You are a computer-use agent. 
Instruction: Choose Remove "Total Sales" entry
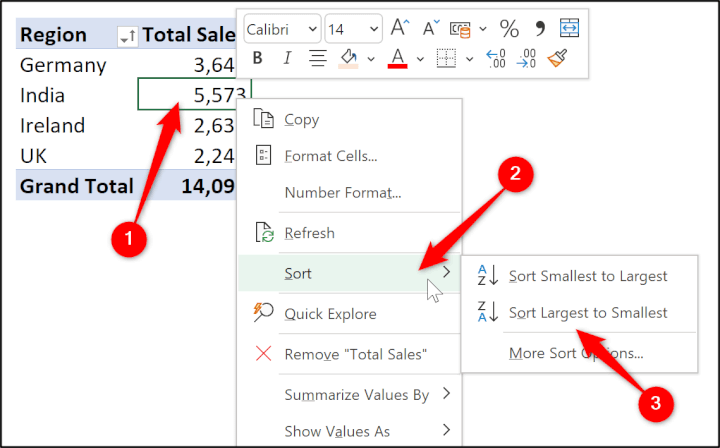tap(349, 354)
